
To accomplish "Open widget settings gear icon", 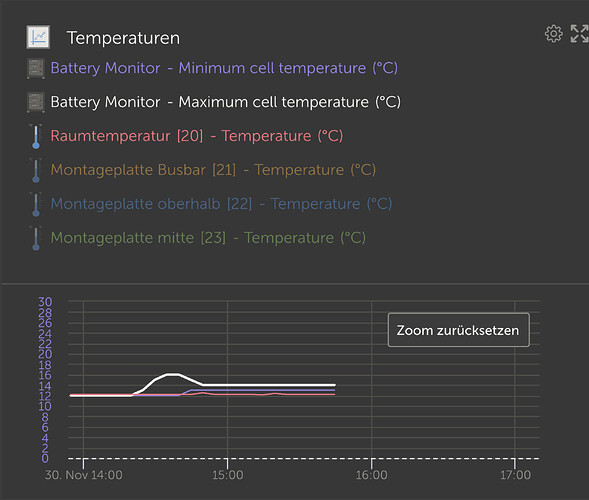I will coord(554,34).
